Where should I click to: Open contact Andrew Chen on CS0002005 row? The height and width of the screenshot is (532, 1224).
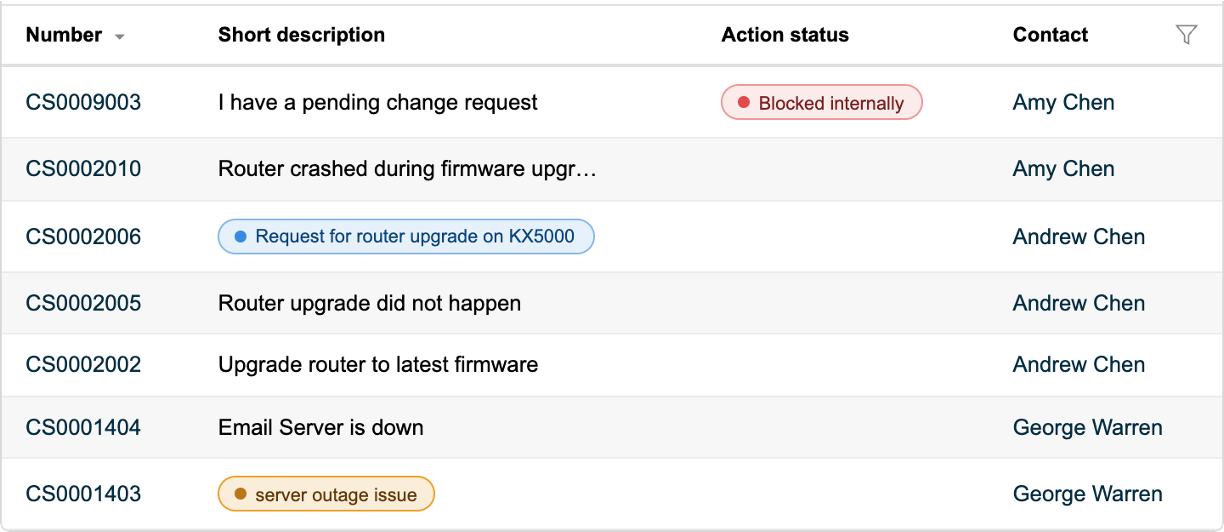coord(1079,303)
